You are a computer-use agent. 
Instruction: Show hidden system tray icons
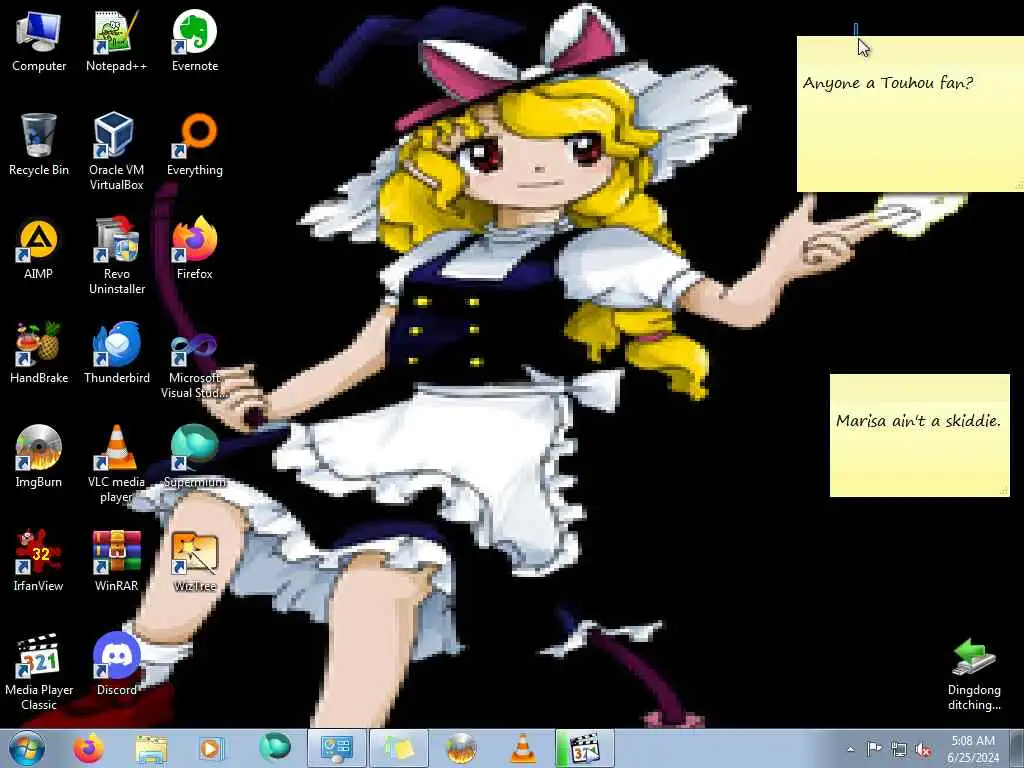click(850, 749)
